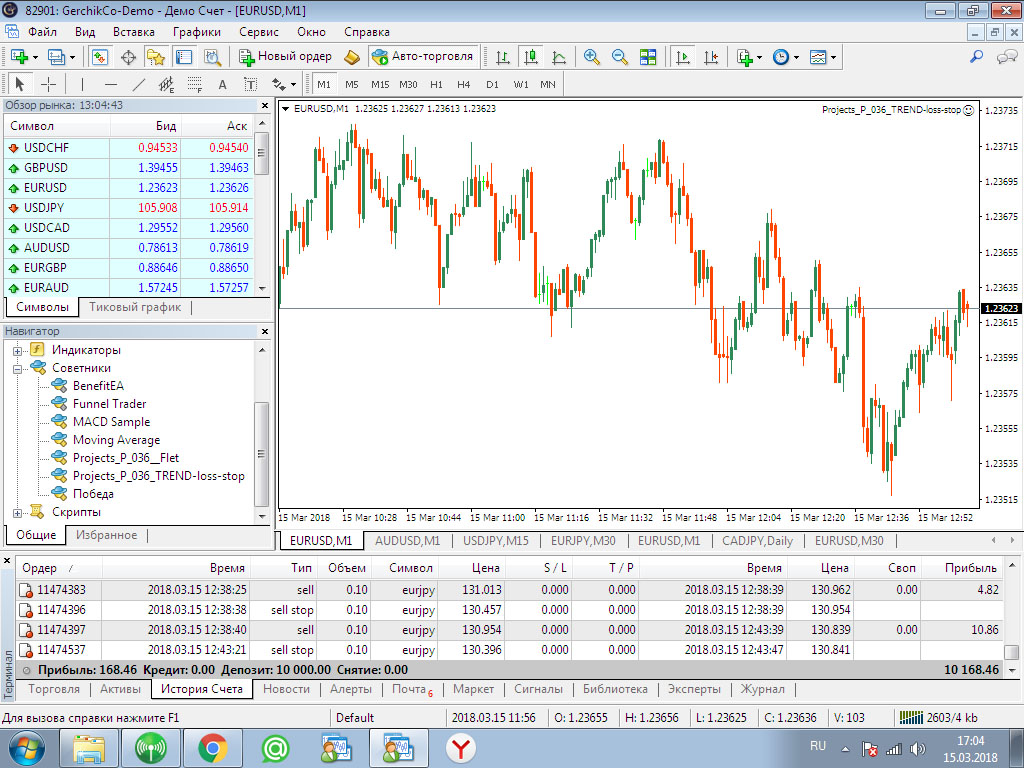The height and width of the screenshot is (768, 1024).
Task: Switch chart to bar chart icon
Action: 503,57
